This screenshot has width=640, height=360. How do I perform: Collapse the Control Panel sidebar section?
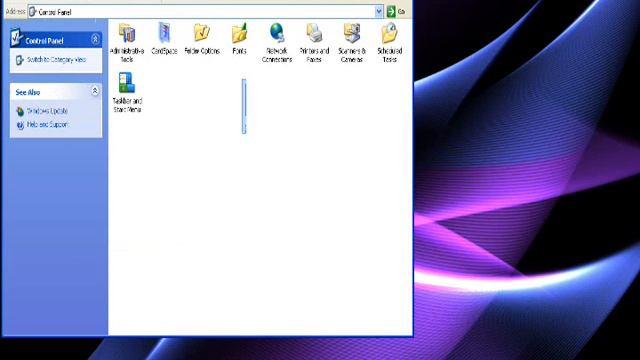[95, 39]
